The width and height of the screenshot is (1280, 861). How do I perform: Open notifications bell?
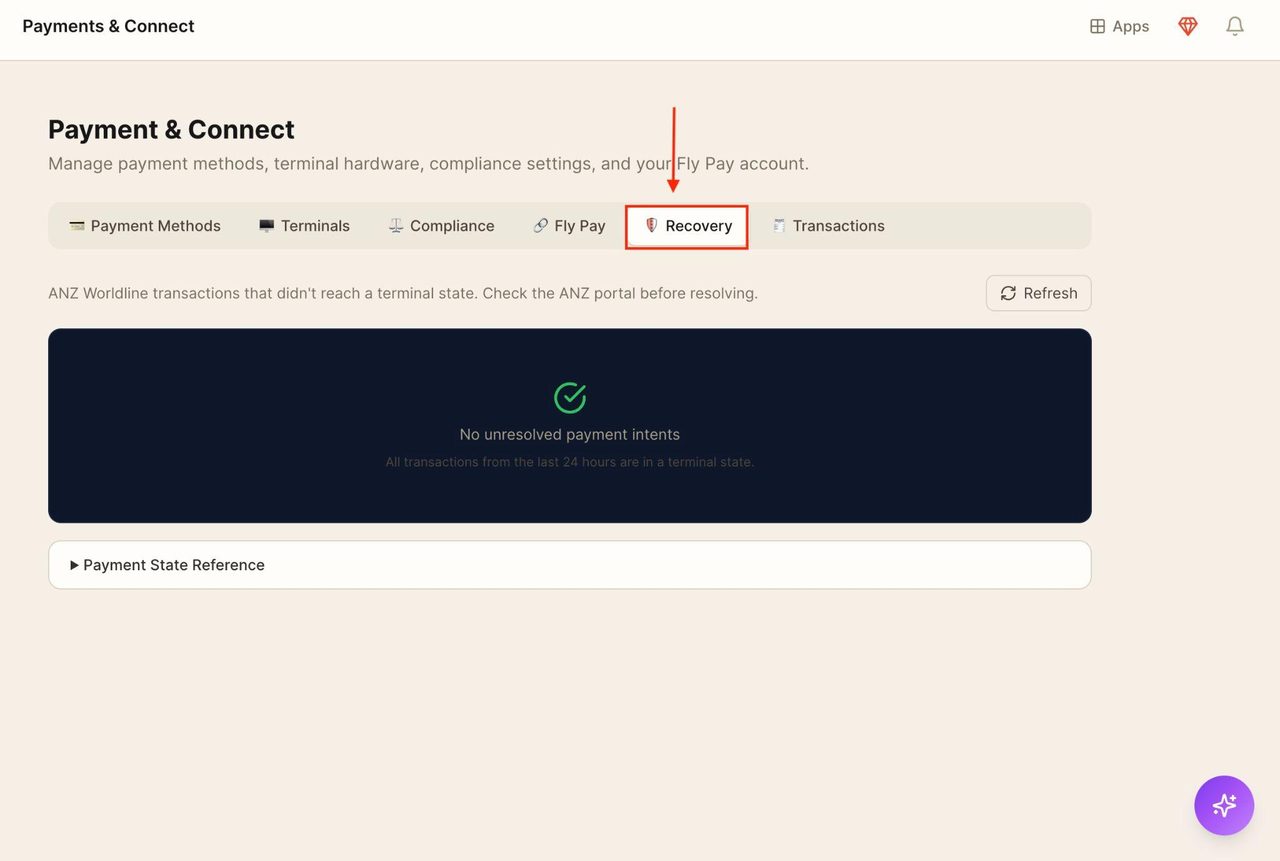(1235, 27)
